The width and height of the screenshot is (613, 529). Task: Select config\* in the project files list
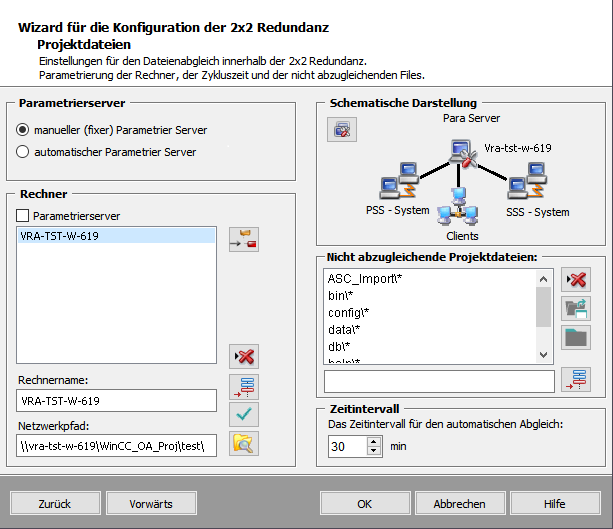point(349,312)
